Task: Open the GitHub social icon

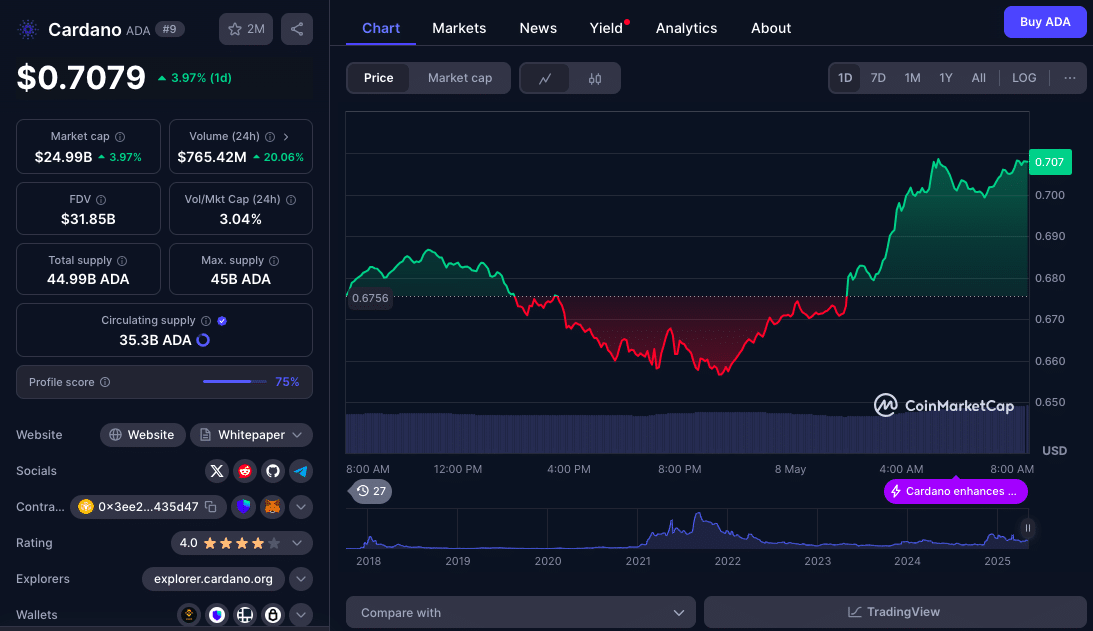Action: pos(273,471)
